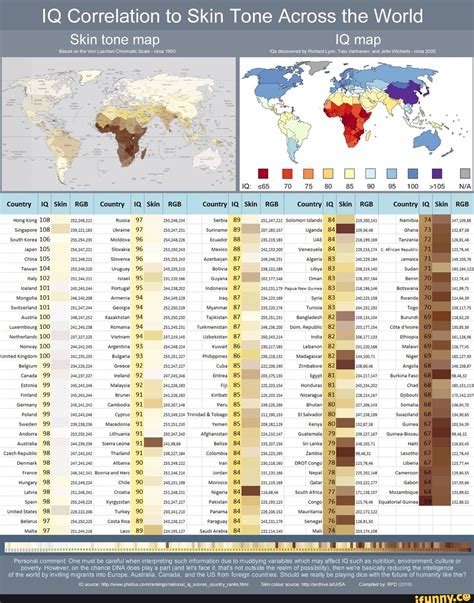Image resolution: width=474 pixels, height=603 pixels.
Task: Select the 'Suriname' country cell
Action: (x=217, y=230)
